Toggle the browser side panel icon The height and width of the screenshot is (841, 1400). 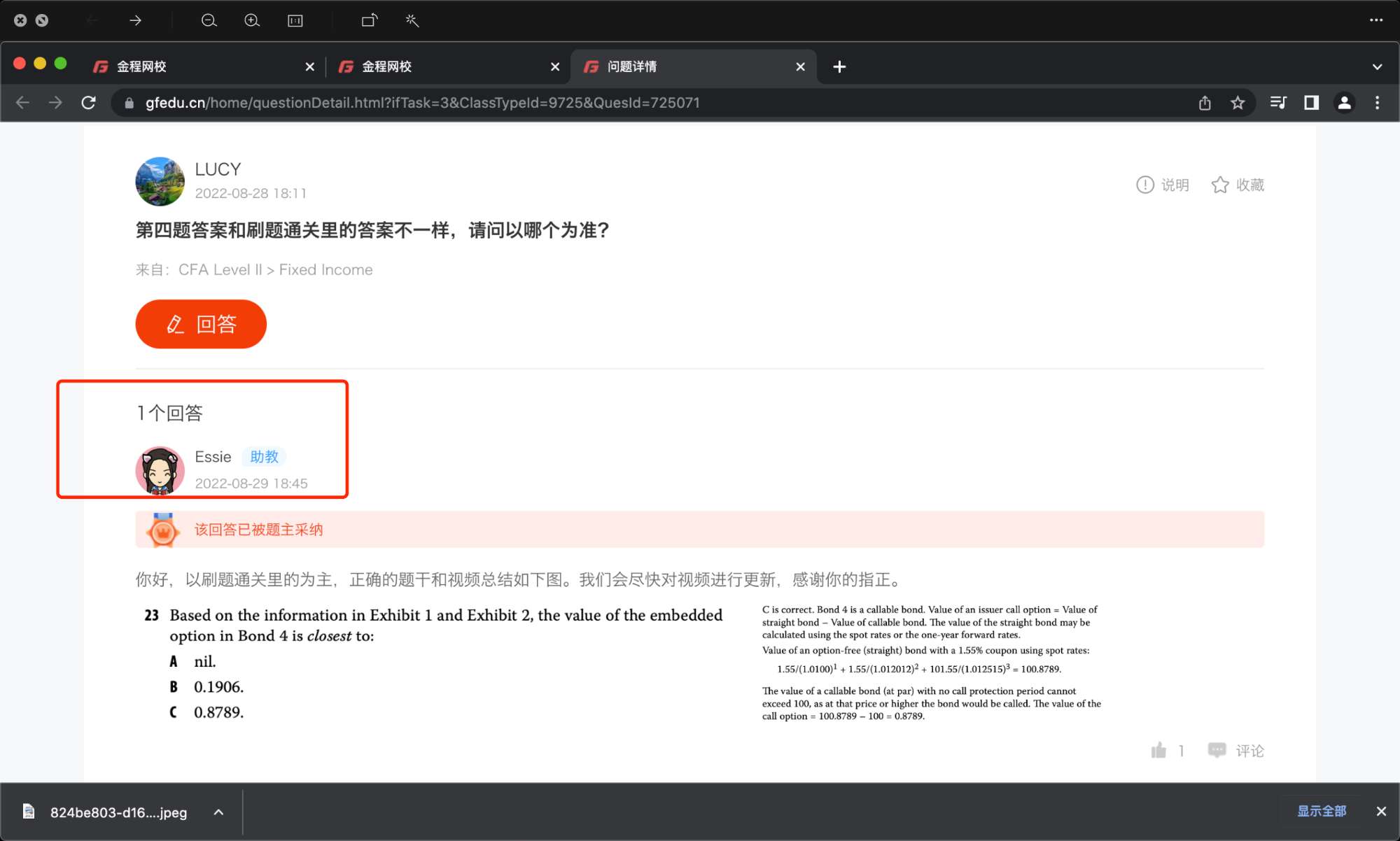(1311, 103)
